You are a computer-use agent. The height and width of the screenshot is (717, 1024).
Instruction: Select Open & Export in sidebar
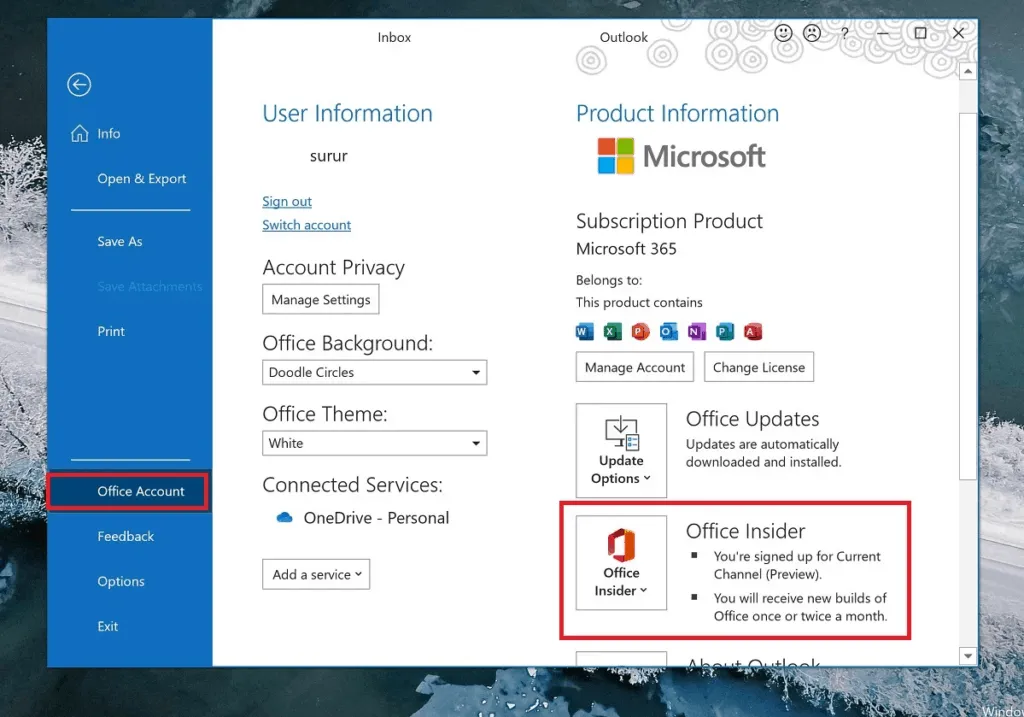pos(141,179)
